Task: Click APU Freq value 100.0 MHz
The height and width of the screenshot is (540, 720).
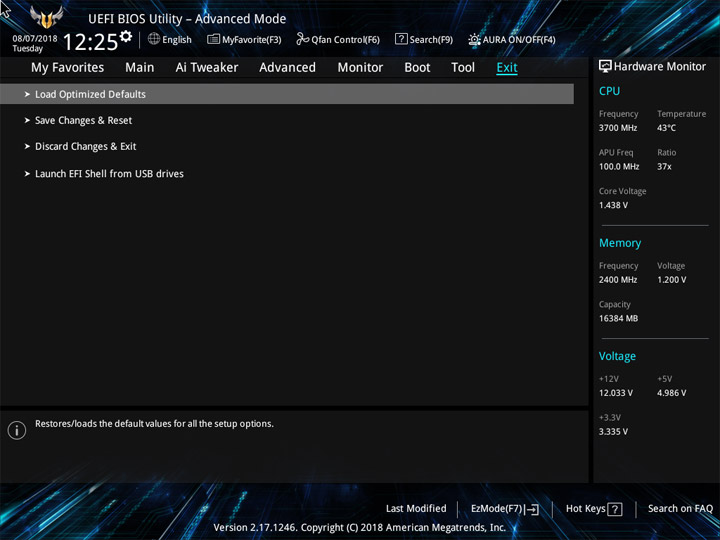Action: (x=619, y=167)
